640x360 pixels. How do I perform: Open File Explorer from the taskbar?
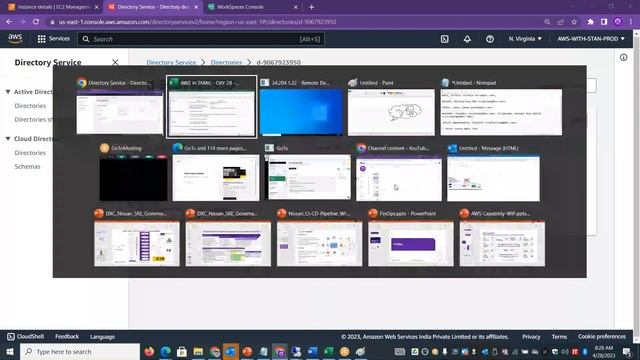198,351
